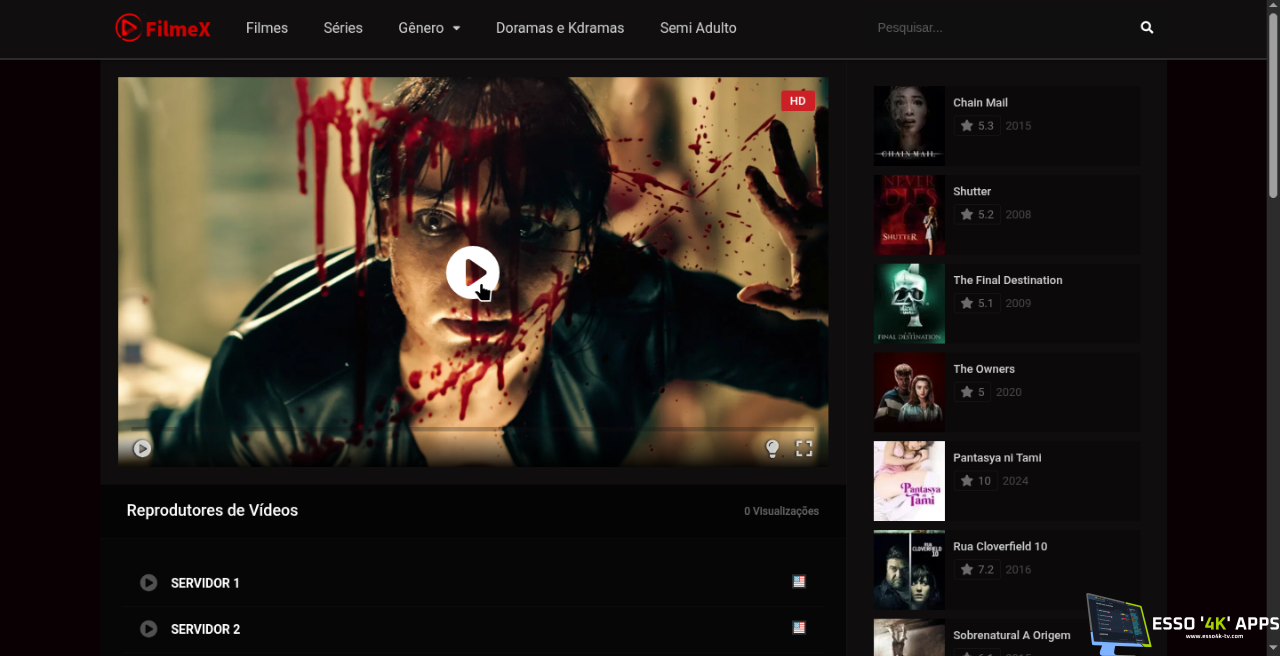Click the large play button on video

point(472,272)
